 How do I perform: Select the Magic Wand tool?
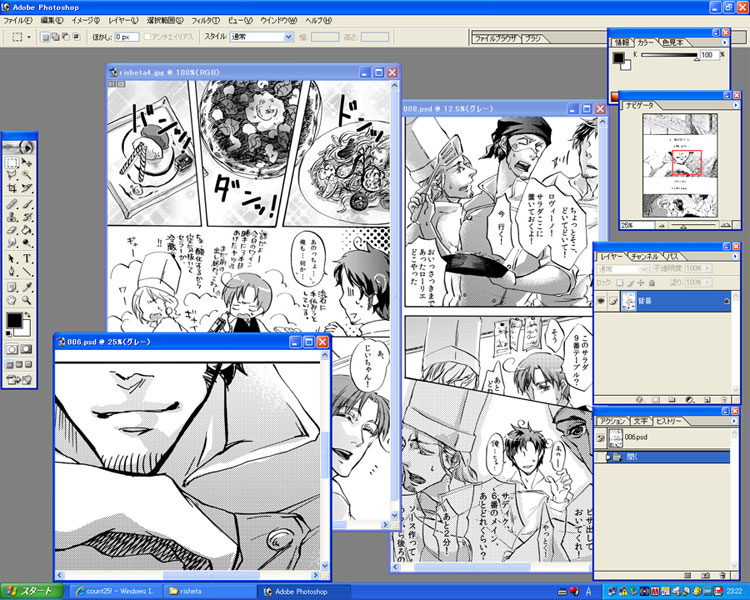(x=27, y=175)
